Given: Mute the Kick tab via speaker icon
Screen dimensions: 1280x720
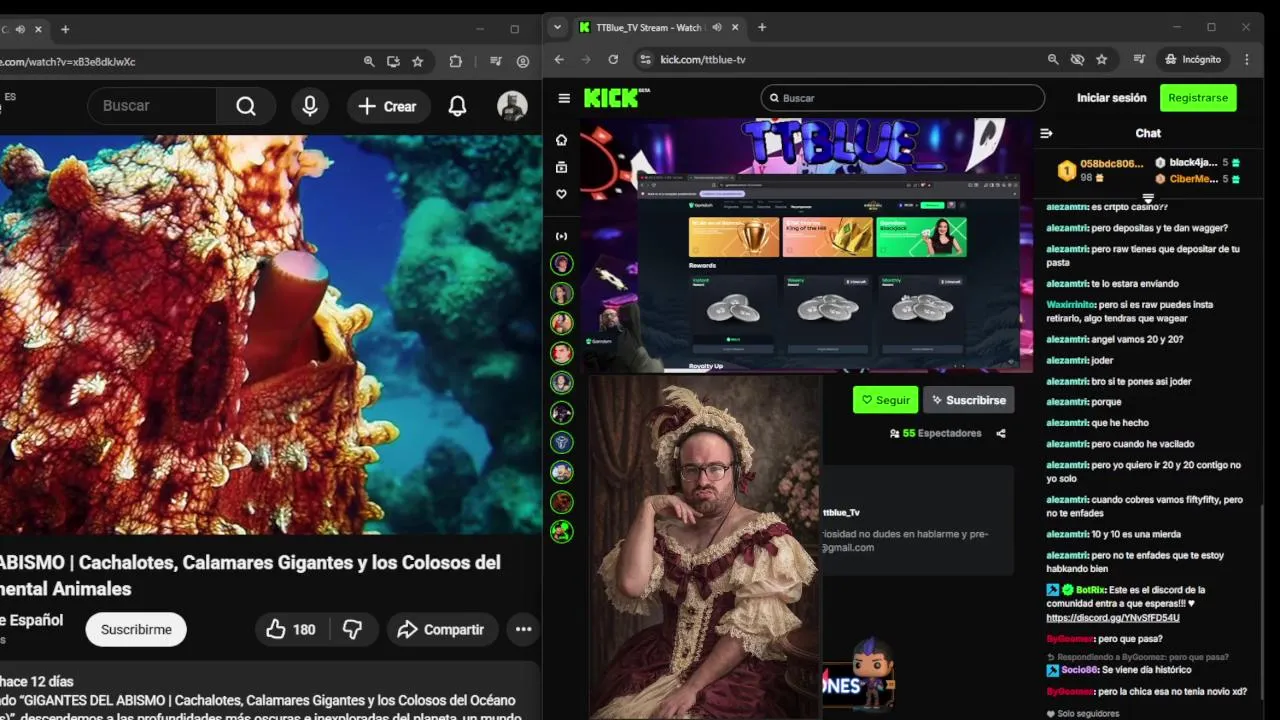Looking at the screenshot, I should pyautogui.click(x=716, y=27).
